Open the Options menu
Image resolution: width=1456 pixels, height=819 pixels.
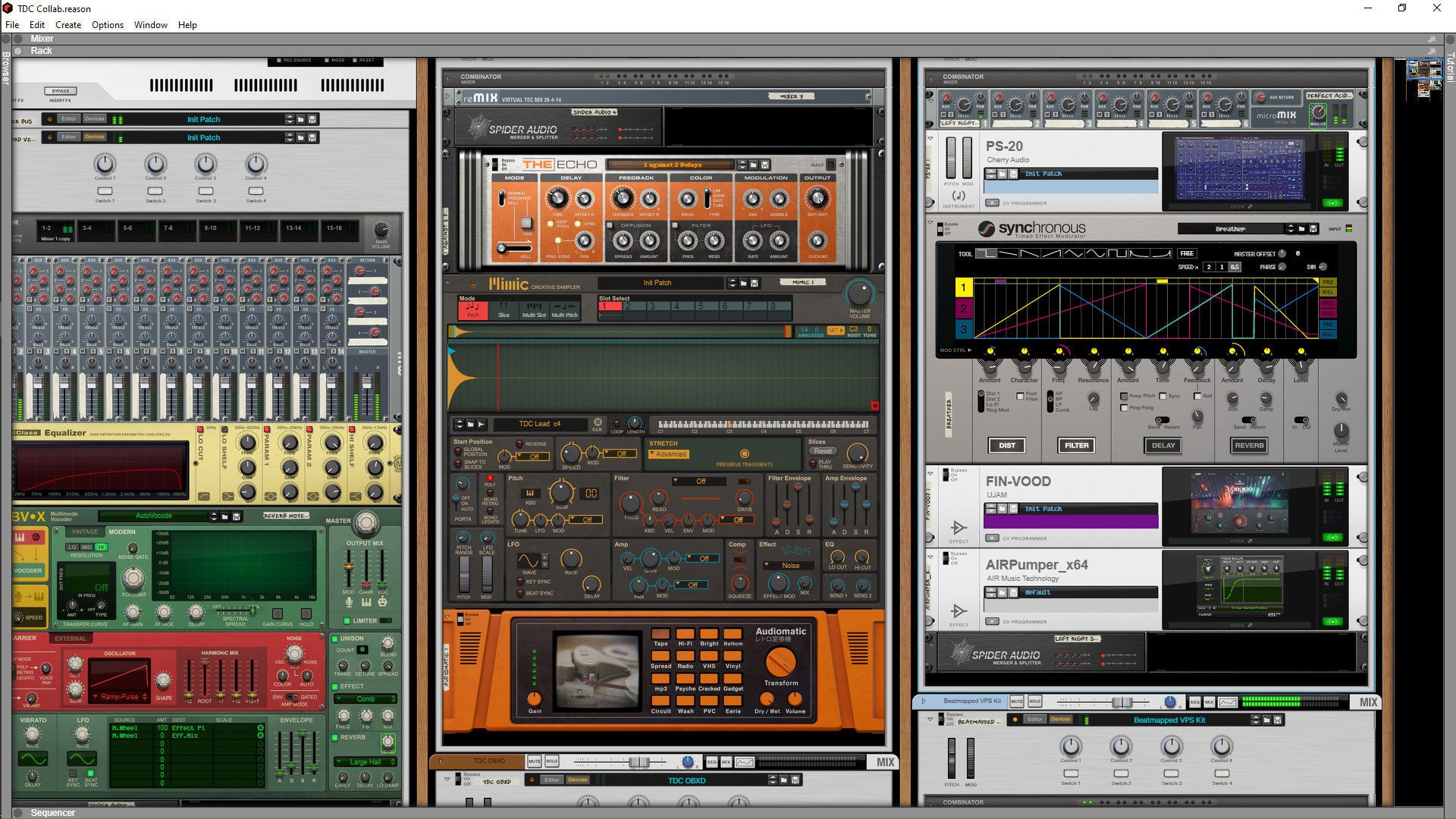(x=107, y=24)
